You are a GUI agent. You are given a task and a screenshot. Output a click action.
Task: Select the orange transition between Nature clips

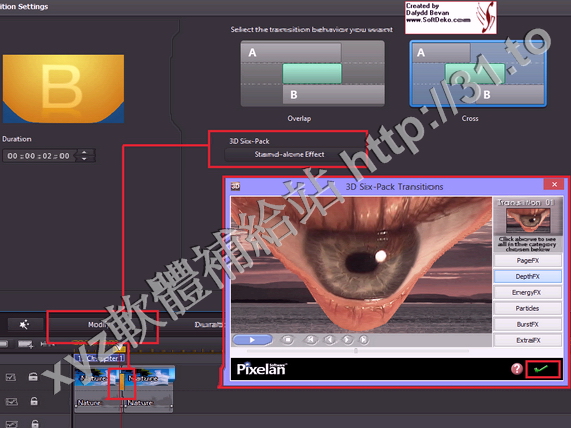point(122,381)
